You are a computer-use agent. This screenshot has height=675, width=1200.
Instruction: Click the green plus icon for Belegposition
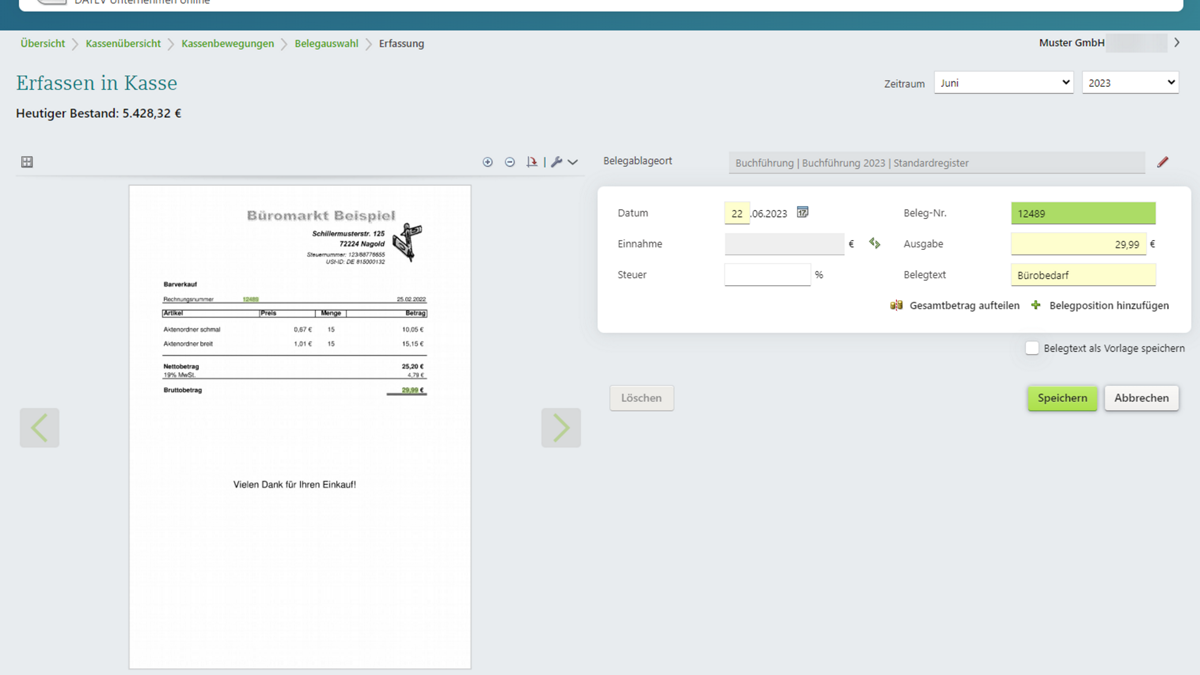click(x=1036, y=305)
